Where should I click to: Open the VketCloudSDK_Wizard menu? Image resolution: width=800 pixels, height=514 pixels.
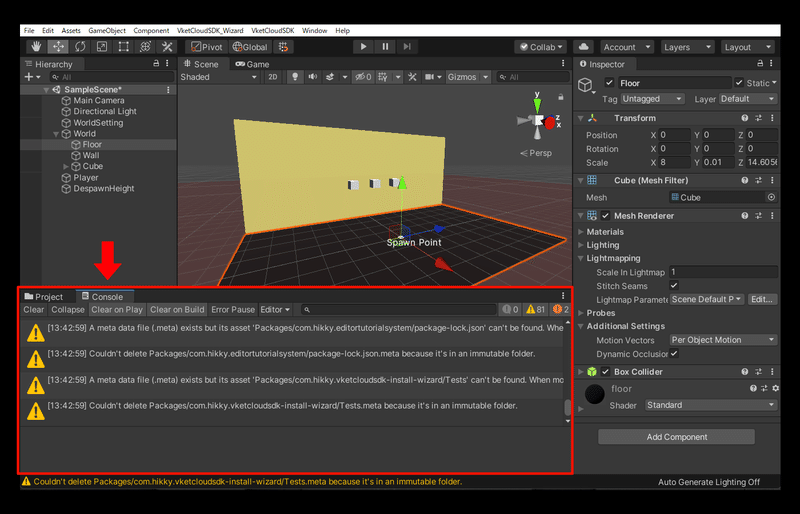click(x=210, y=31)
